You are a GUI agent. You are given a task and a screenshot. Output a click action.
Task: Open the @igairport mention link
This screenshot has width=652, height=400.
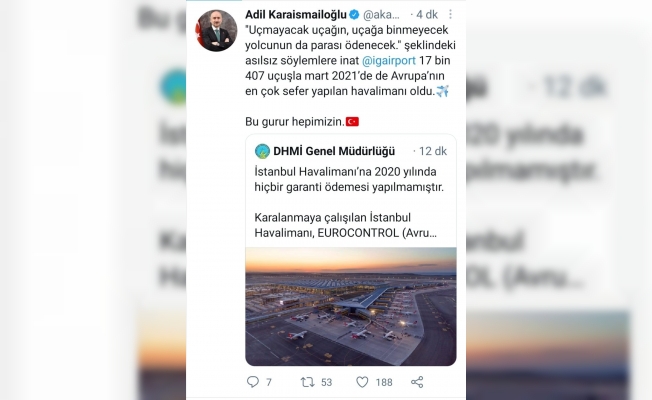(x=389, y=61)
